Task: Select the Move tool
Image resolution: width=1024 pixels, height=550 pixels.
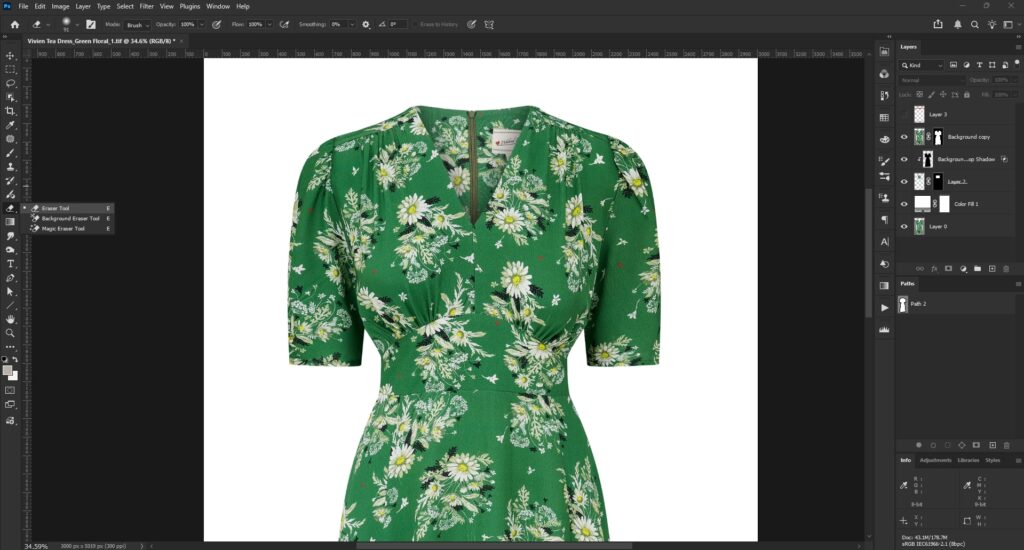Action: click(10, 56)
